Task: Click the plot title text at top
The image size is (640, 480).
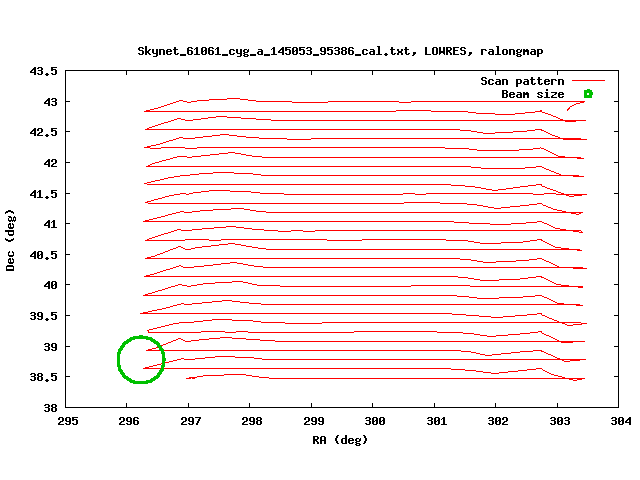Action: pyautogui.click(x=341, y=50)
